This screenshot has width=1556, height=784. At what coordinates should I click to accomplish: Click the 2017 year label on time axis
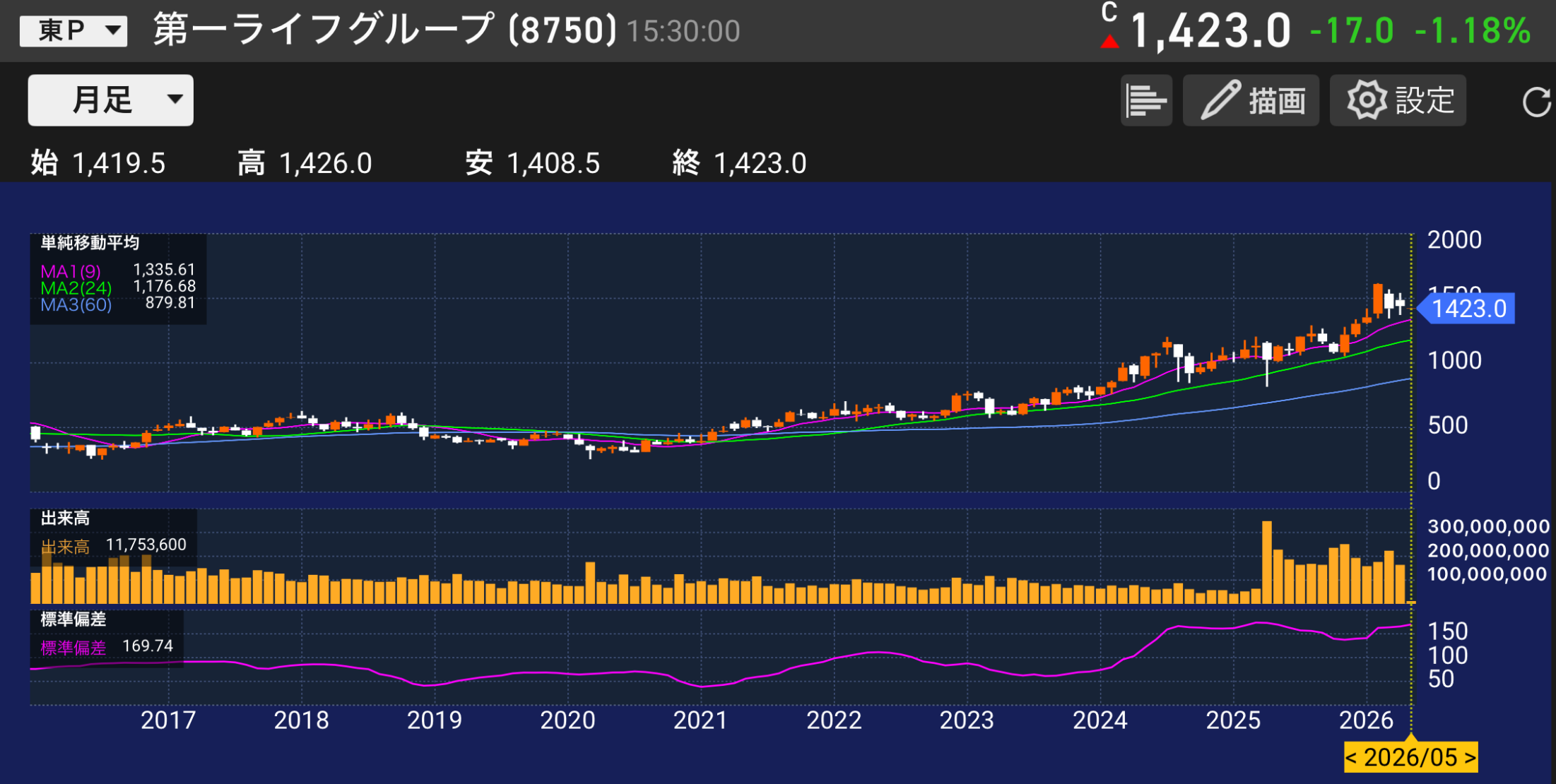coord(167,720)
